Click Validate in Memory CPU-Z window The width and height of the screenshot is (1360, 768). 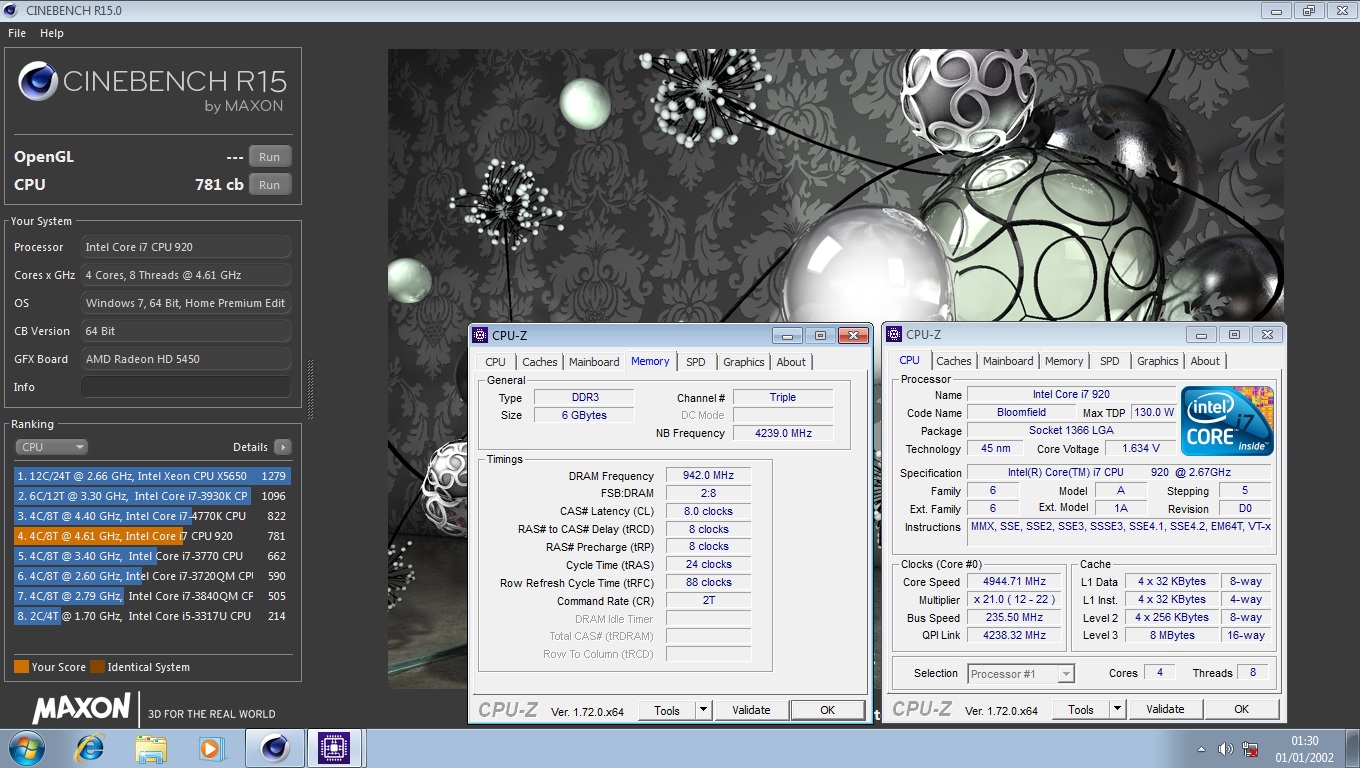tap(751, 710)
